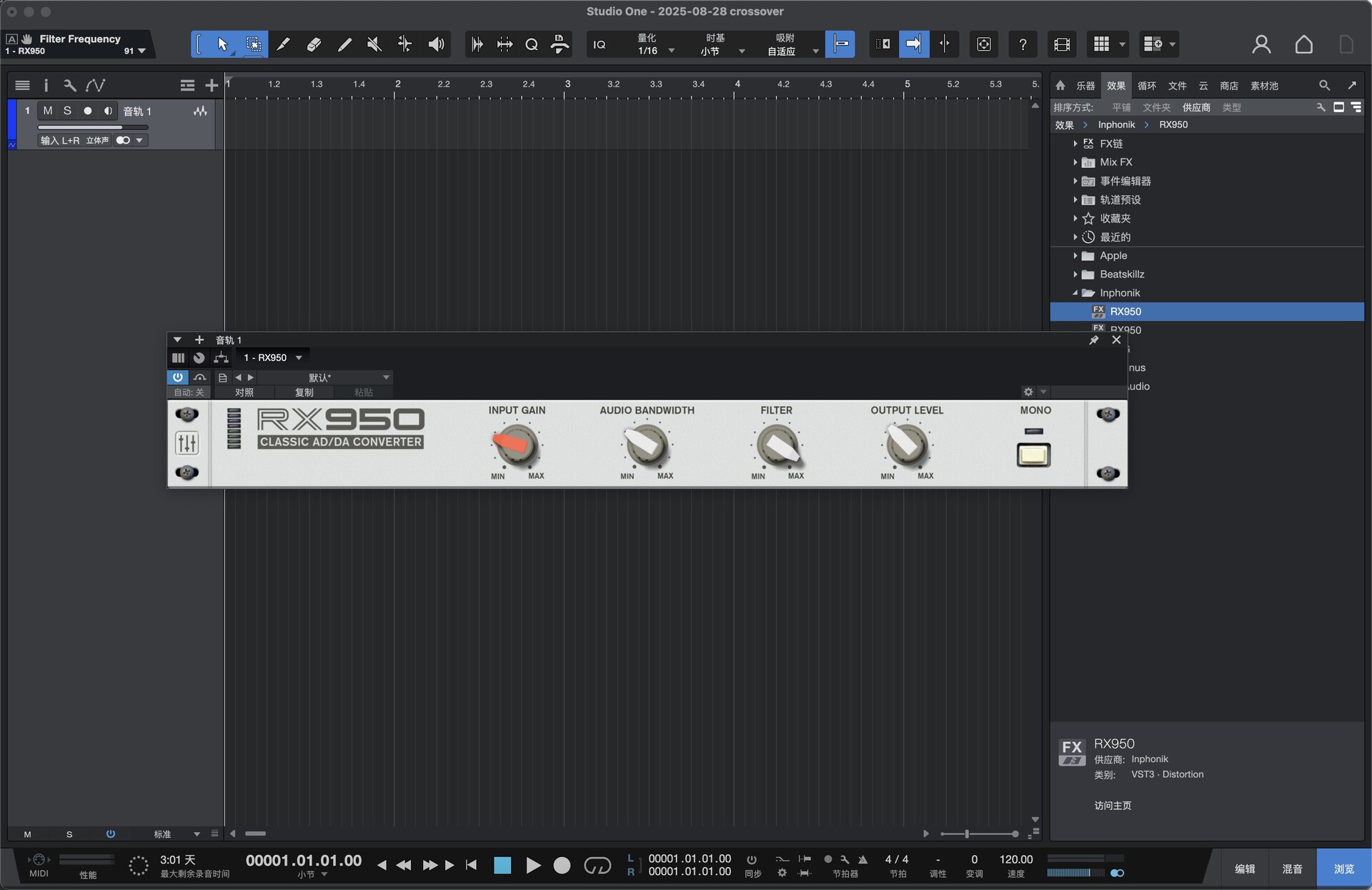The height and width of the screenshot is (890, 1372).
Task: Sort browser by 类型
Action: click(x=1231, y=107)
